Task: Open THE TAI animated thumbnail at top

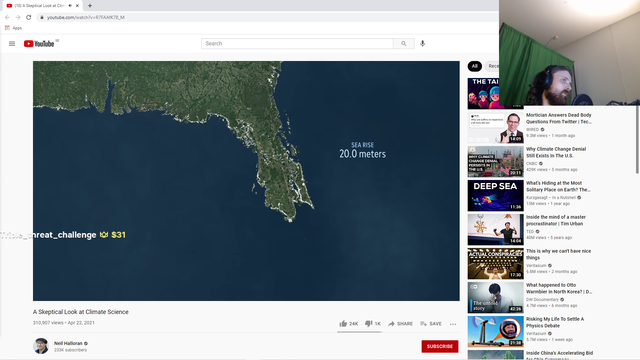Action: coord(483,93)
